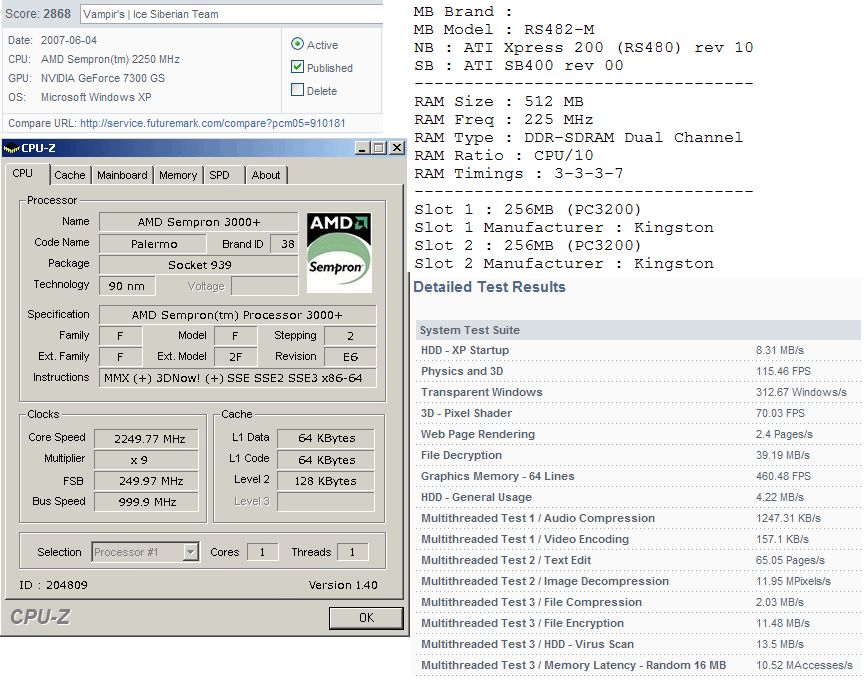Click the File Decryption row
Screen dimensions: 864x687
point(638,455)
